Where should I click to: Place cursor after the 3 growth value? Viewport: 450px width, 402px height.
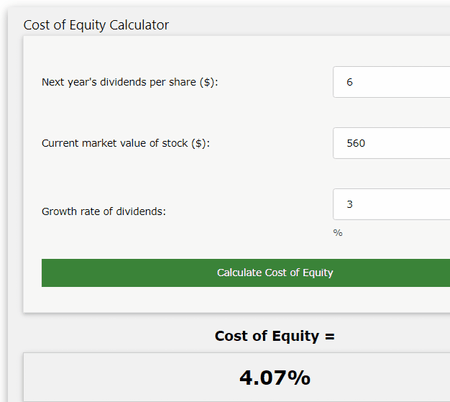(x=353, y=204)
